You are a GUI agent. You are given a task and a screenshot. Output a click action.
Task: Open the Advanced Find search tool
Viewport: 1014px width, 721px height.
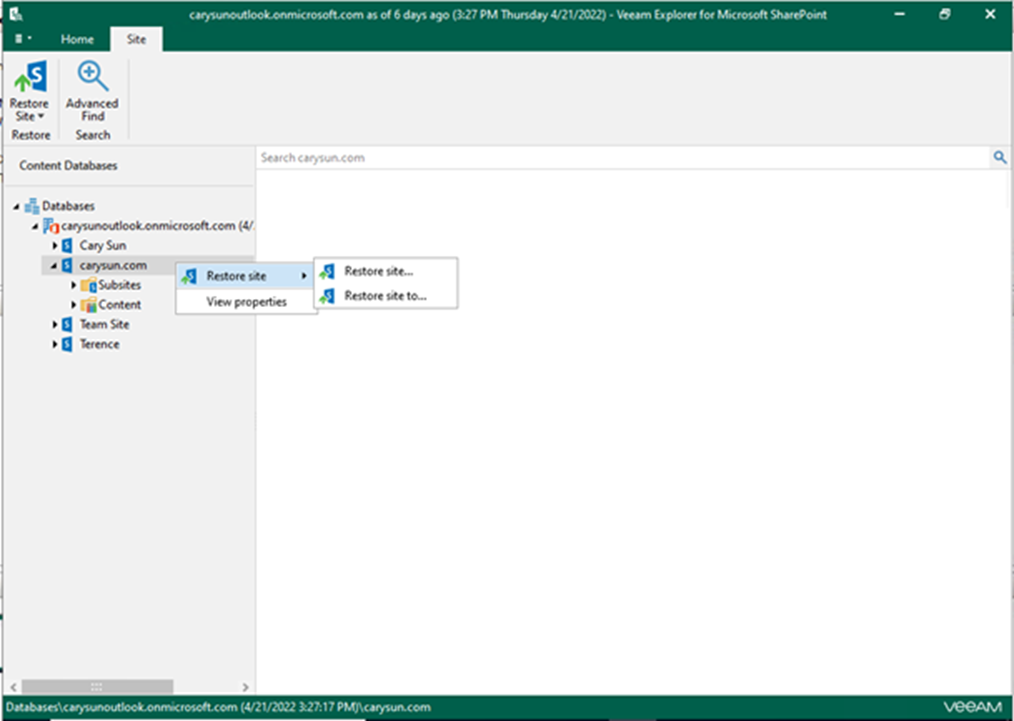(92, 92)
